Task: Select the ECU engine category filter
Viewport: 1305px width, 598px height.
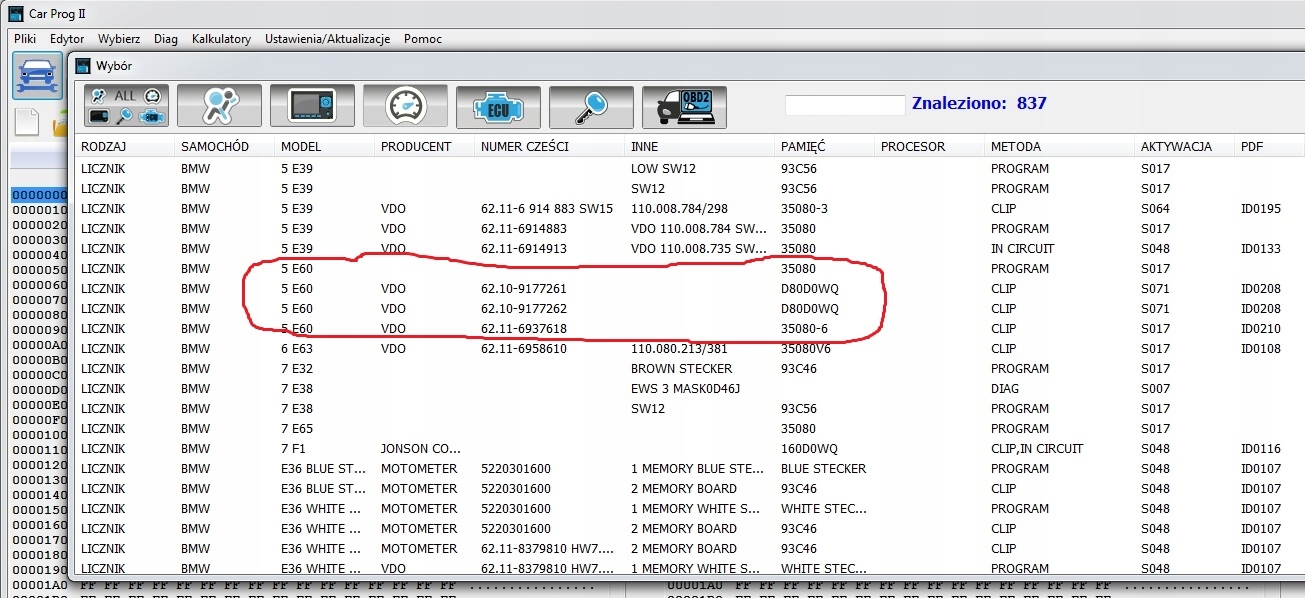Action: point(498,105)
